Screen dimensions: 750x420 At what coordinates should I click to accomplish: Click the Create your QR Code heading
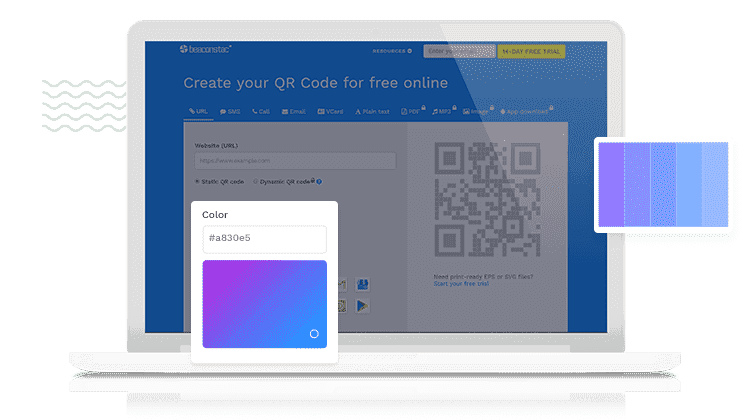pos(316,83)
